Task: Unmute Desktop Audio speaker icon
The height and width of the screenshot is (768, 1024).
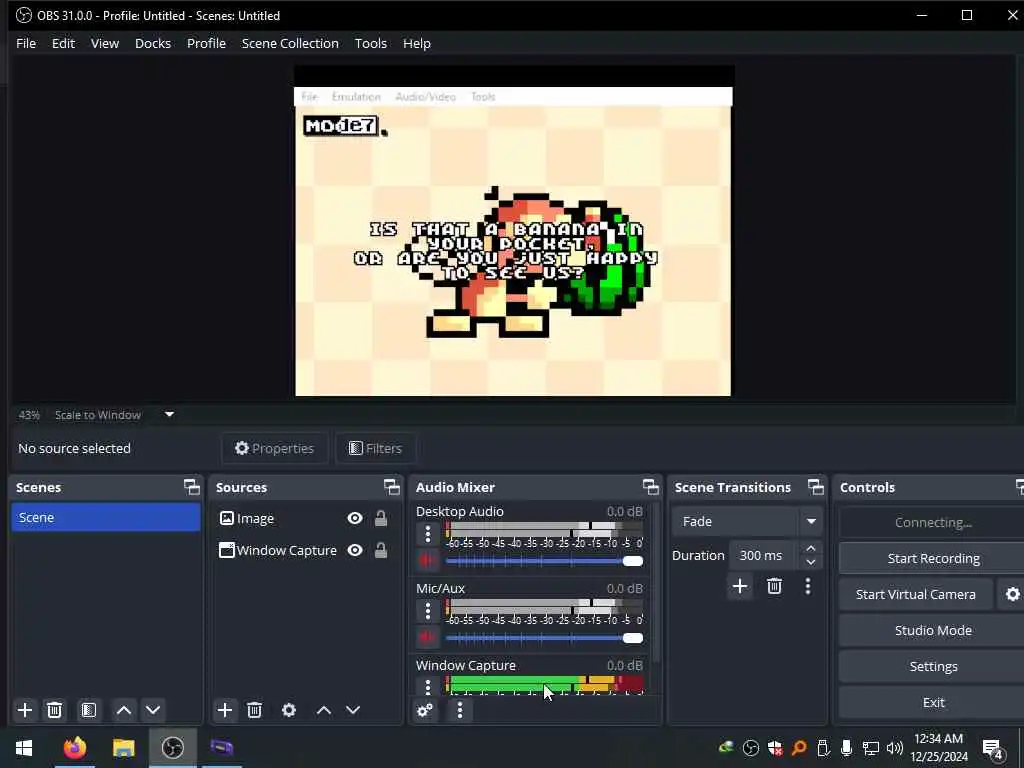Action: pos(427,560)
